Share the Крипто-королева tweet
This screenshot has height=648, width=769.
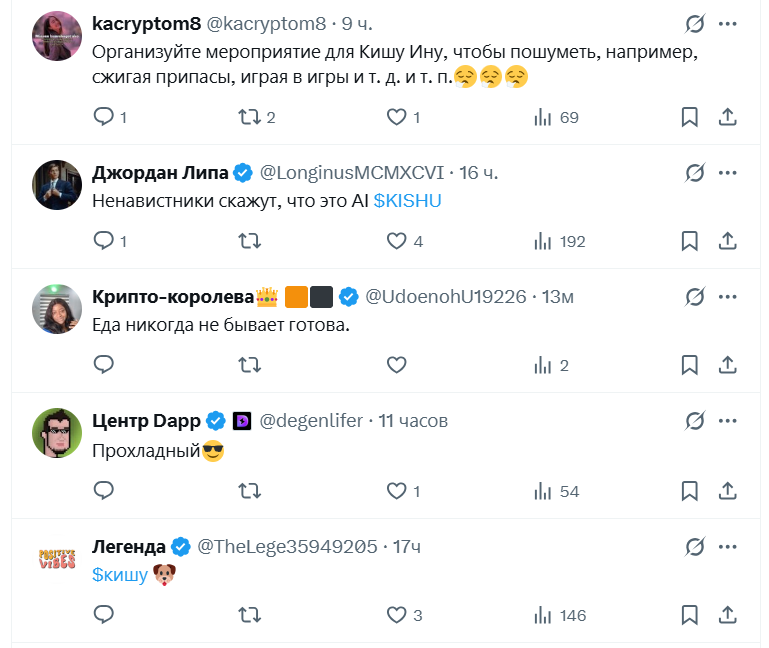[x=728, y=365]
